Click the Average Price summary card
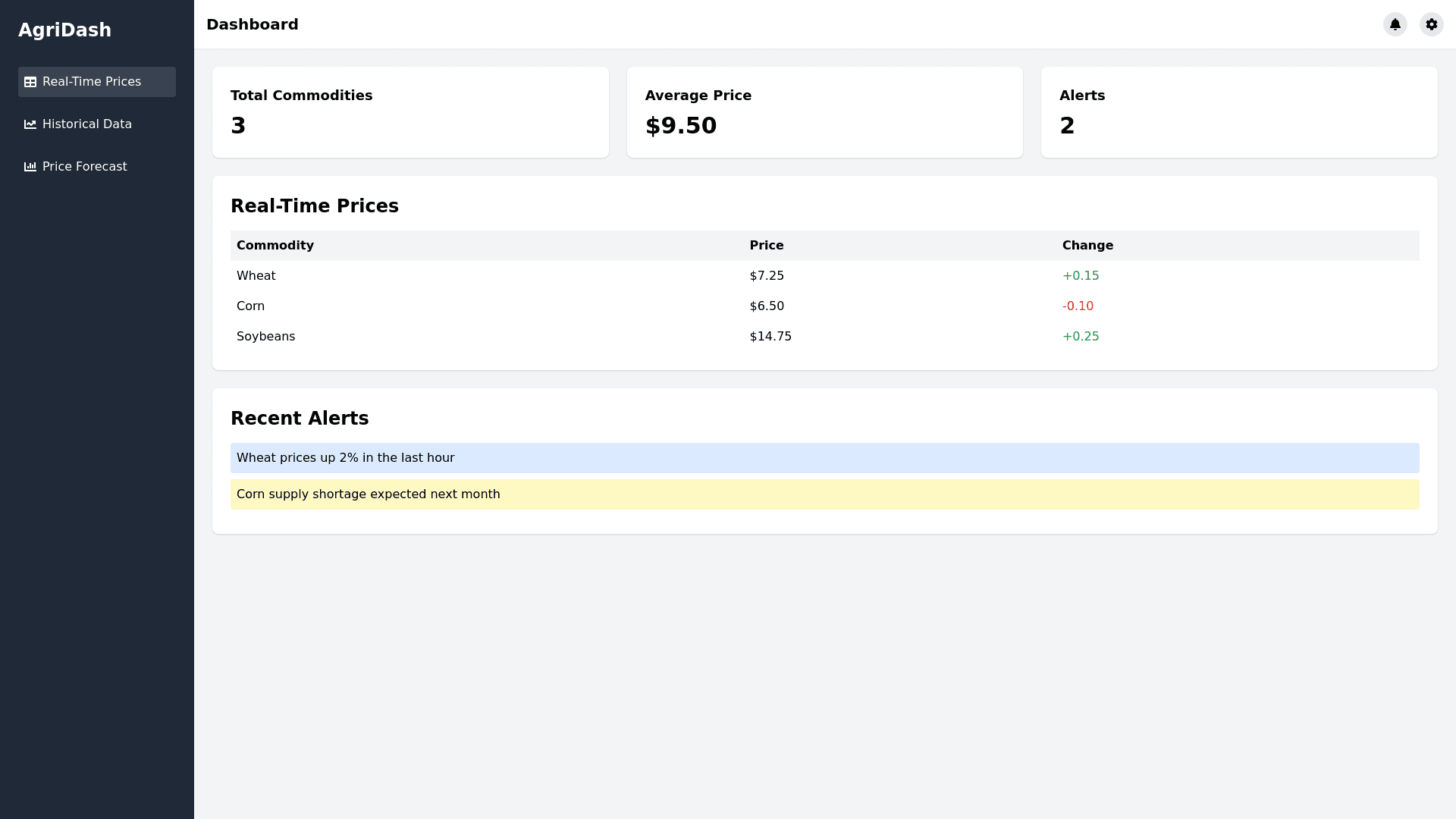The height and width of the screenshot is (819, 1456). pyautogui.click(x=824, y=112)
